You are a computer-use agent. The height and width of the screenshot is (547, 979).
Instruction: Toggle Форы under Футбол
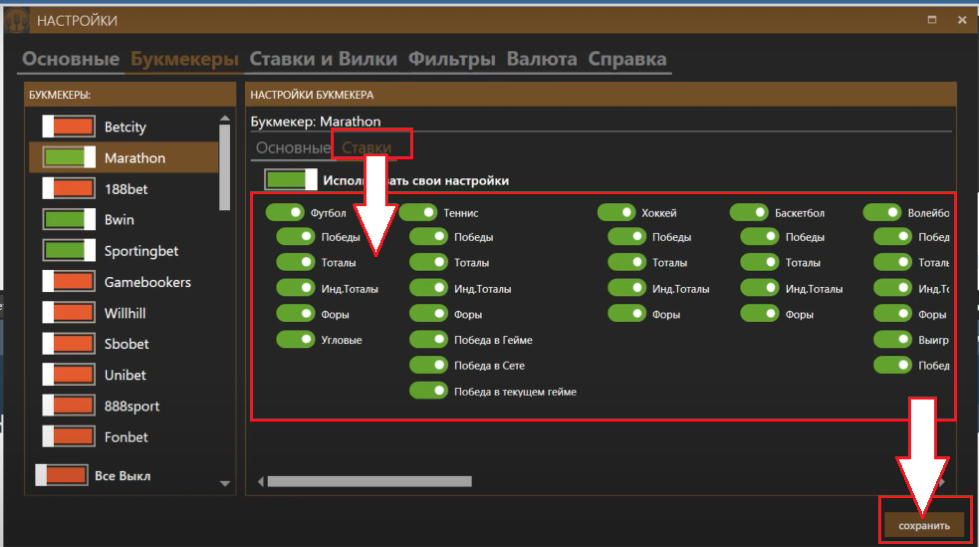295,313
